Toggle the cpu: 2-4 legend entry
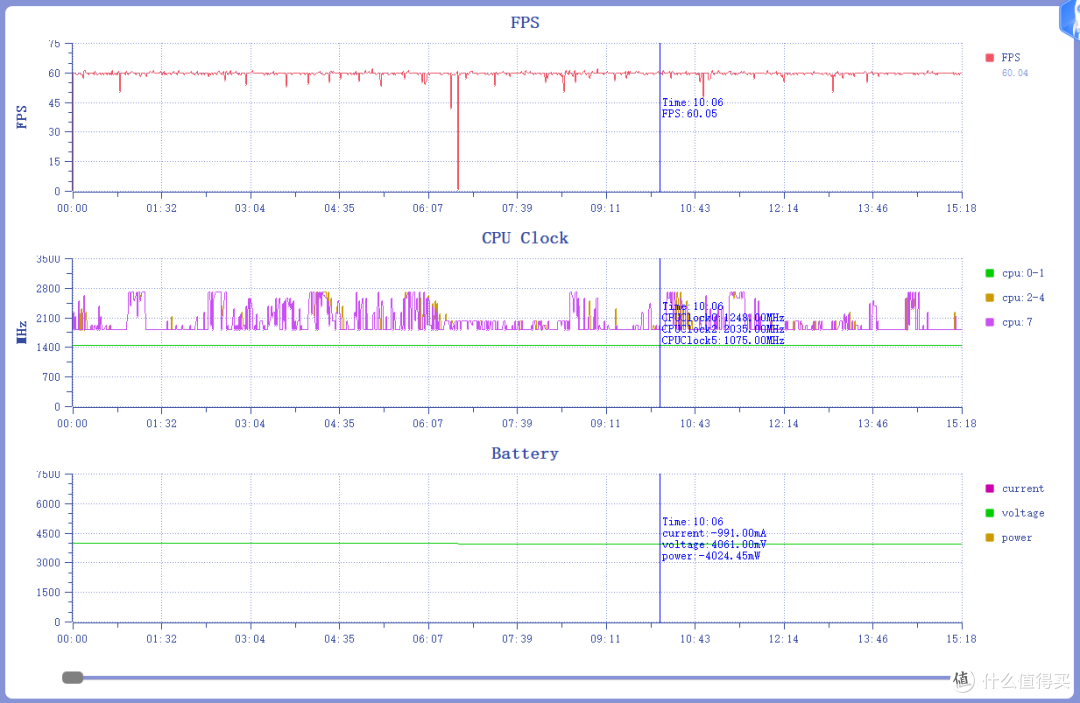 coord(1015,297)
